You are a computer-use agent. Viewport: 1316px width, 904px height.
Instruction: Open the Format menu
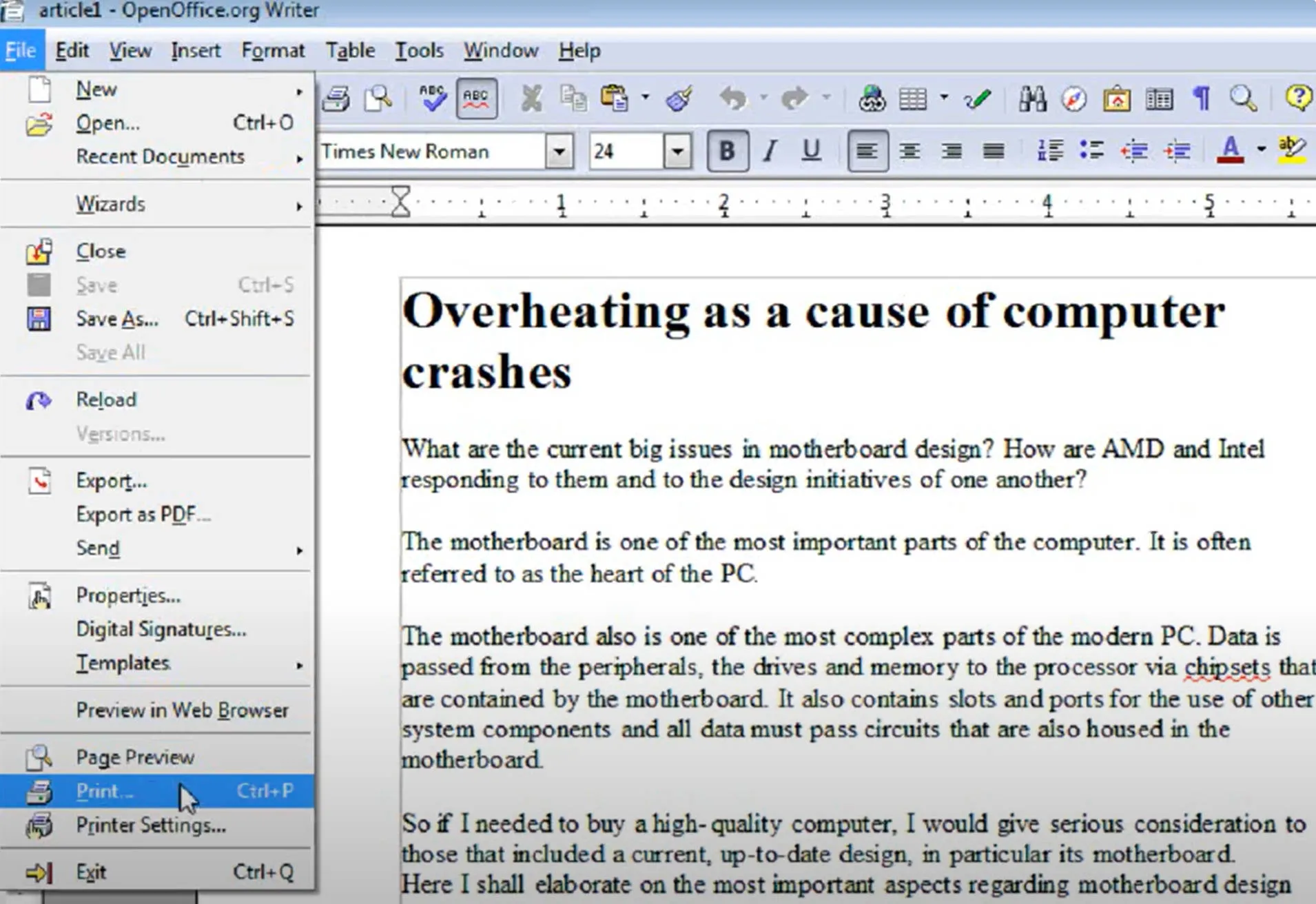click(x=273, y=50)
